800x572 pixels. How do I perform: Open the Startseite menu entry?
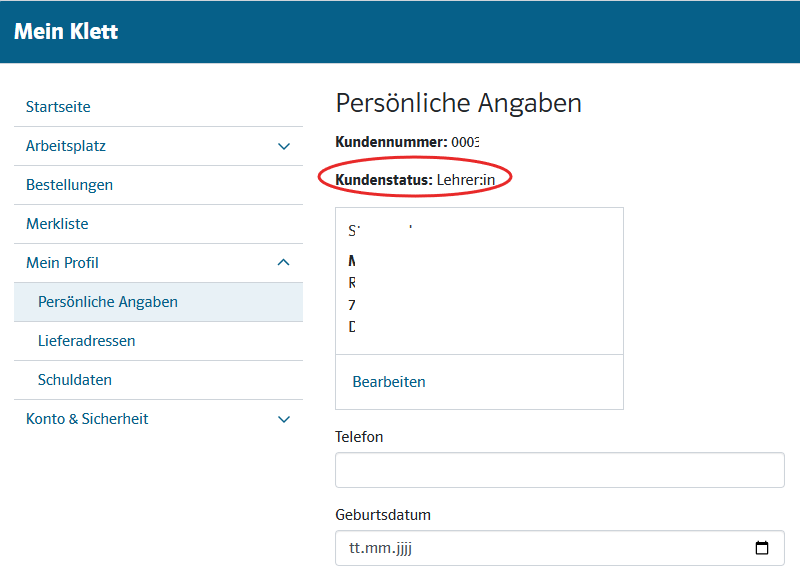coord(58,107)
